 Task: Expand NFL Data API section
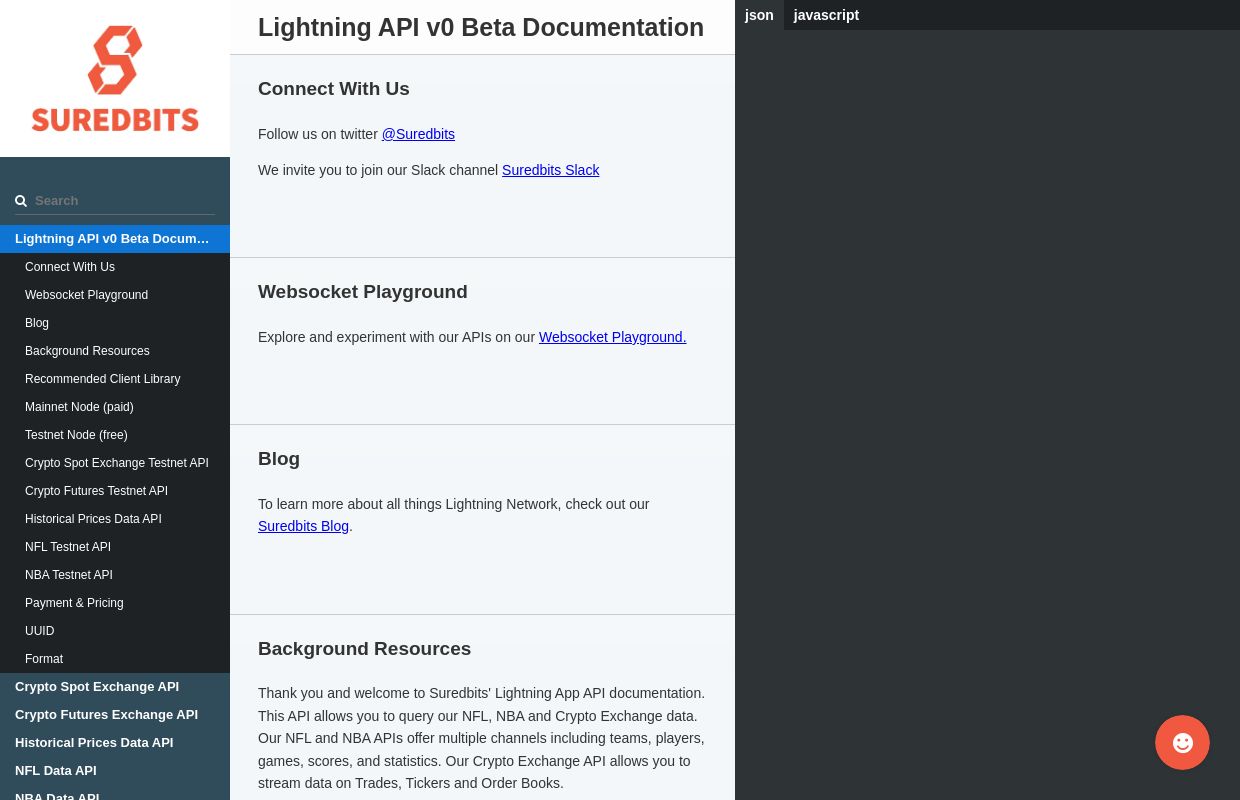pos(115,771)
